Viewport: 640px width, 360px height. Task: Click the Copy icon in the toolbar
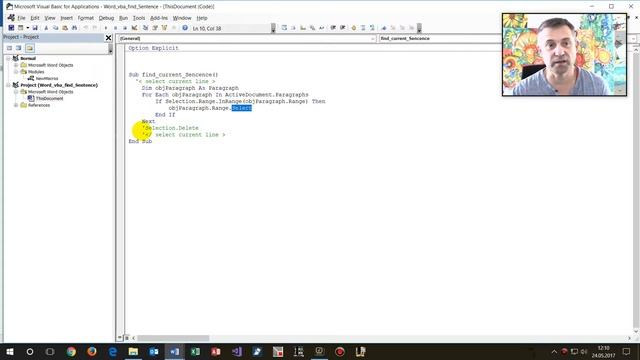56,28
